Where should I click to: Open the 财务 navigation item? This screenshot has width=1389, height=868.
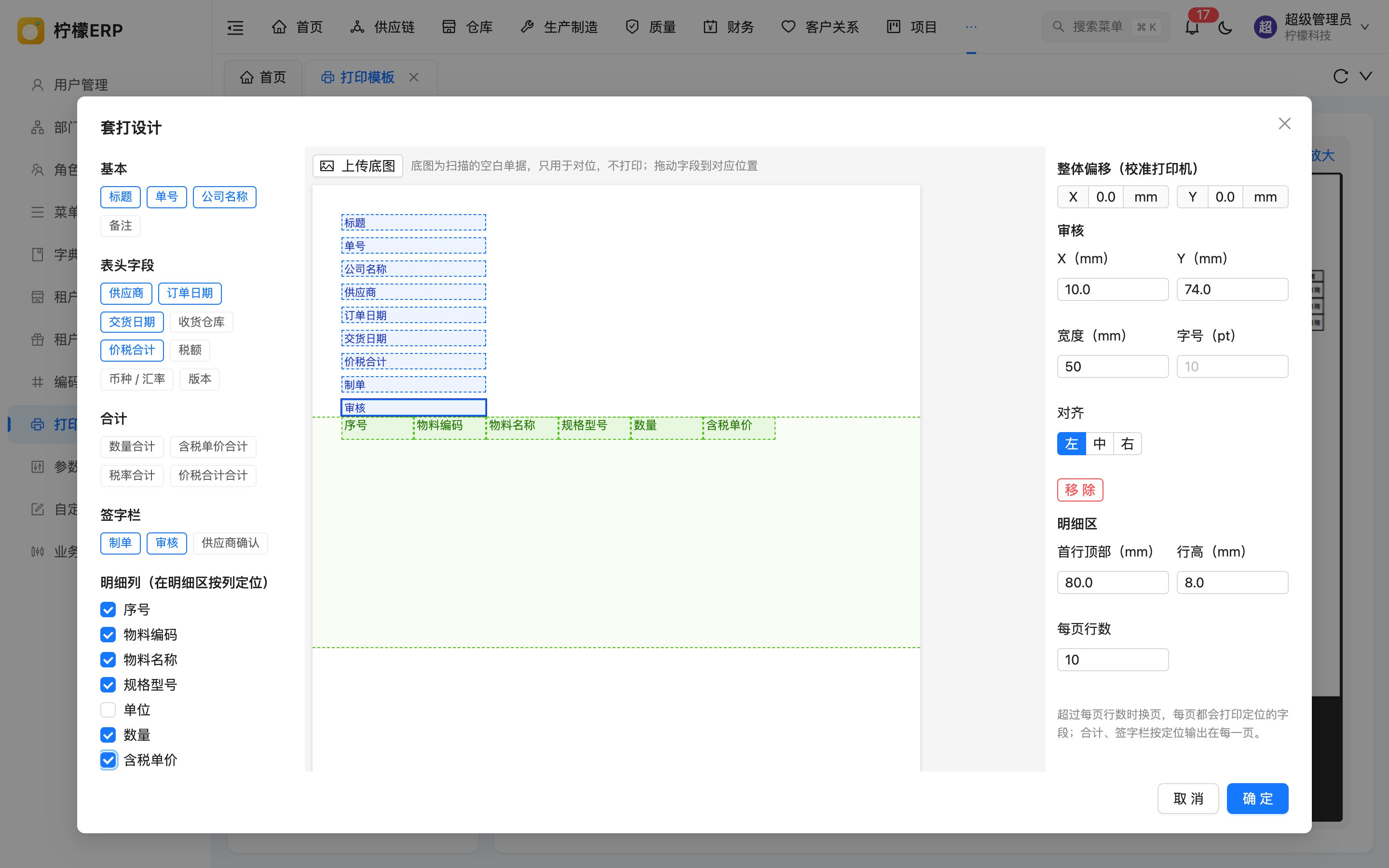728,27
